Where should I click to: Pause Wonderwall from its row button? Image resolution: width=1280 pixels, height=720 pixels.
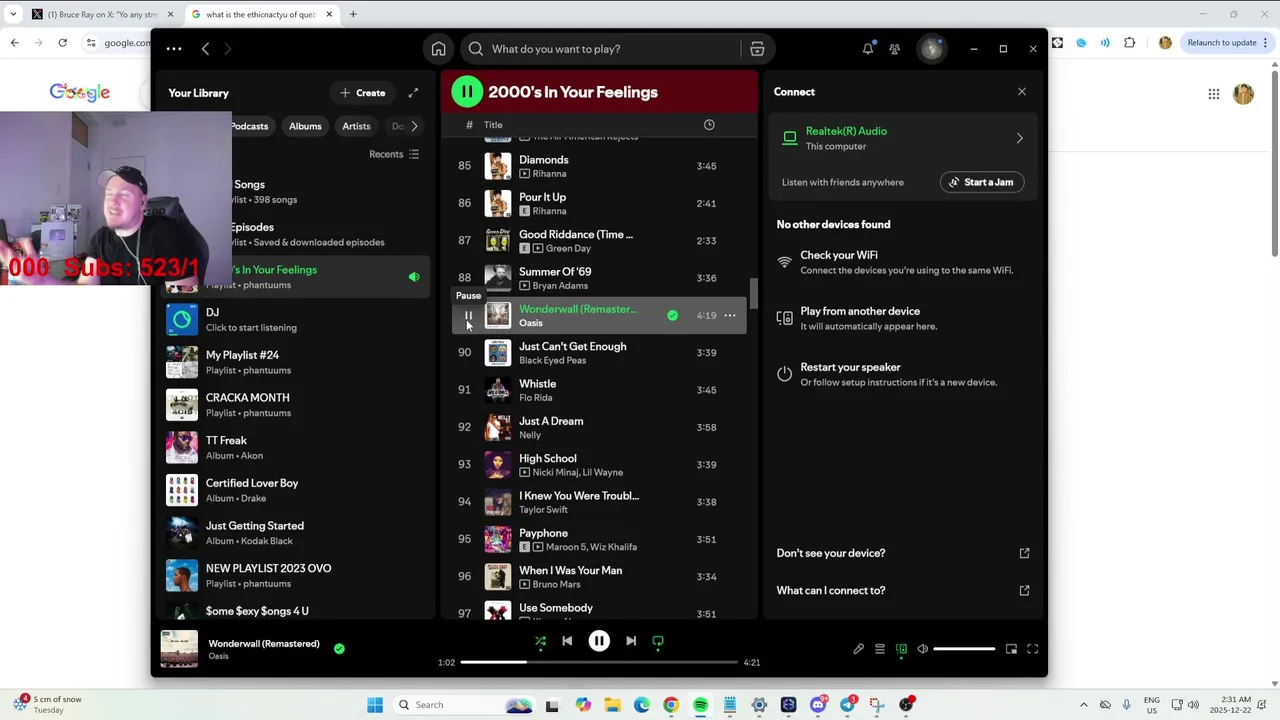tap(468, 316)
